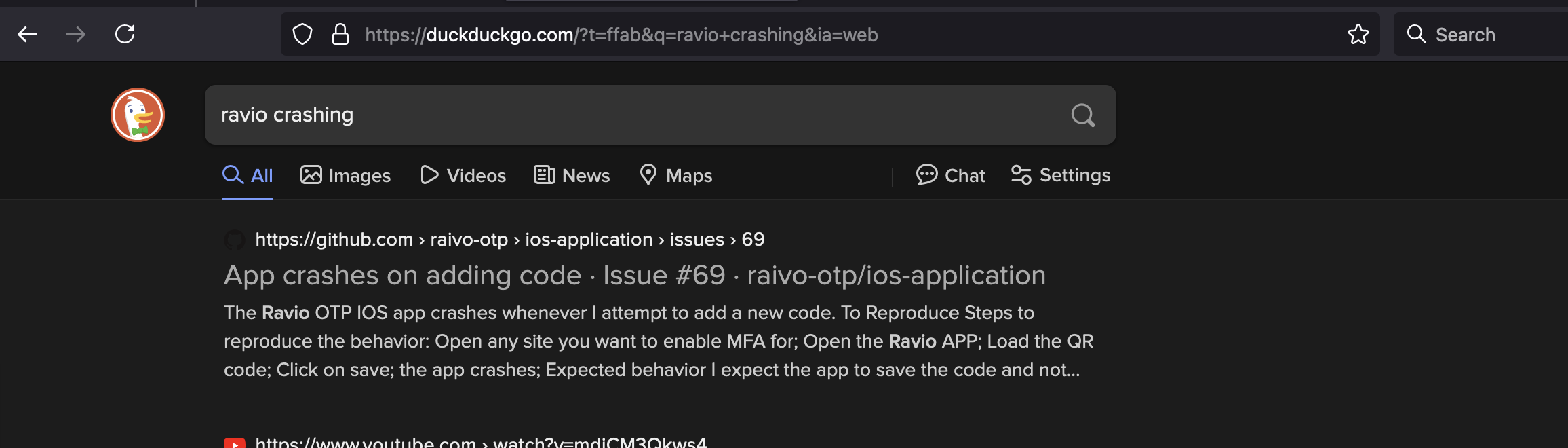Click the browser forward arrow
The width and height of the screenshot is (1568, 448).
(x=76, y=34)
